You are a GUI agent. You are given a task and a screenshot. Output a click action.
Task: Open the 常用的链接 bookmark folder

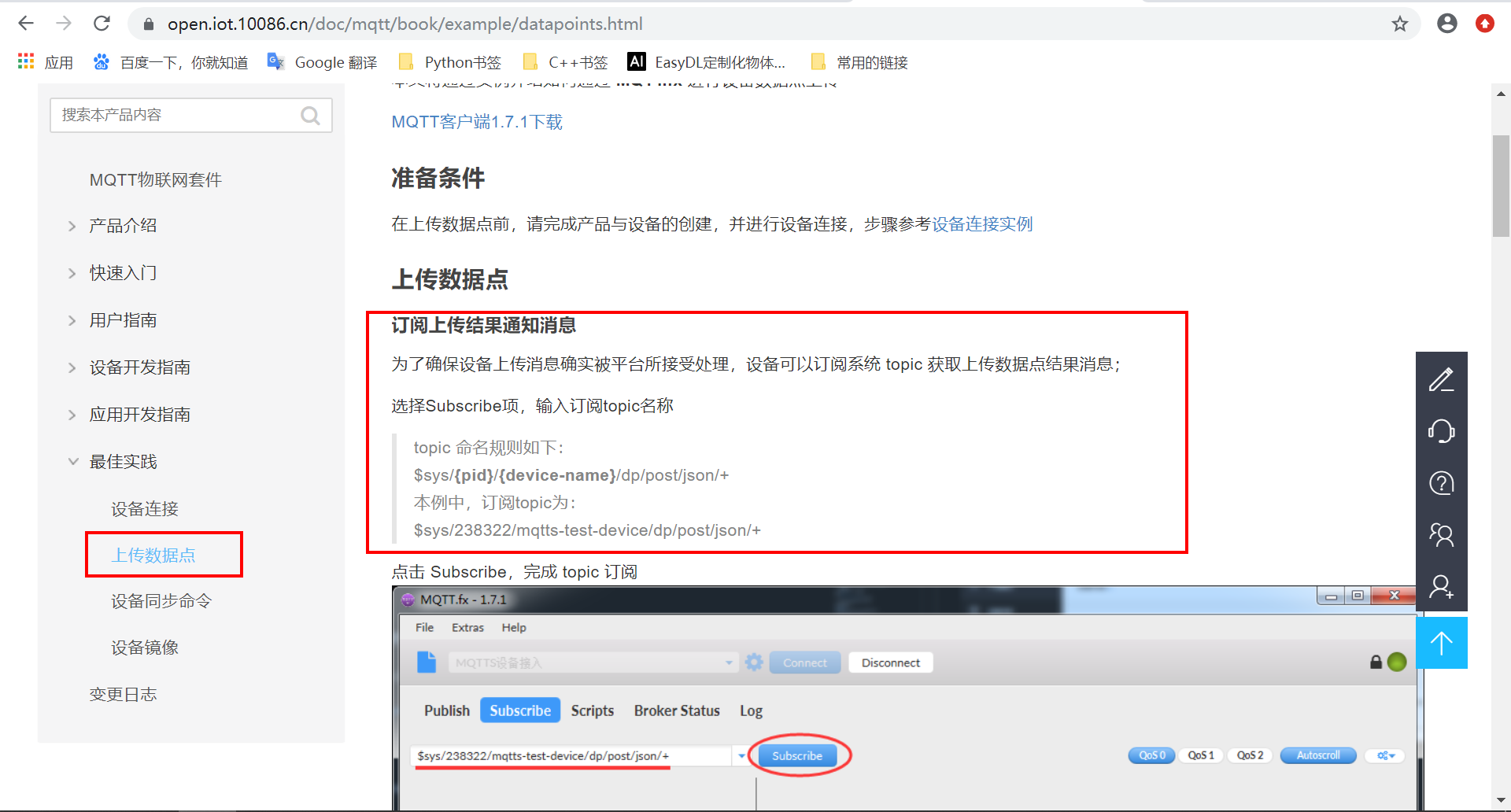point(859,62)
